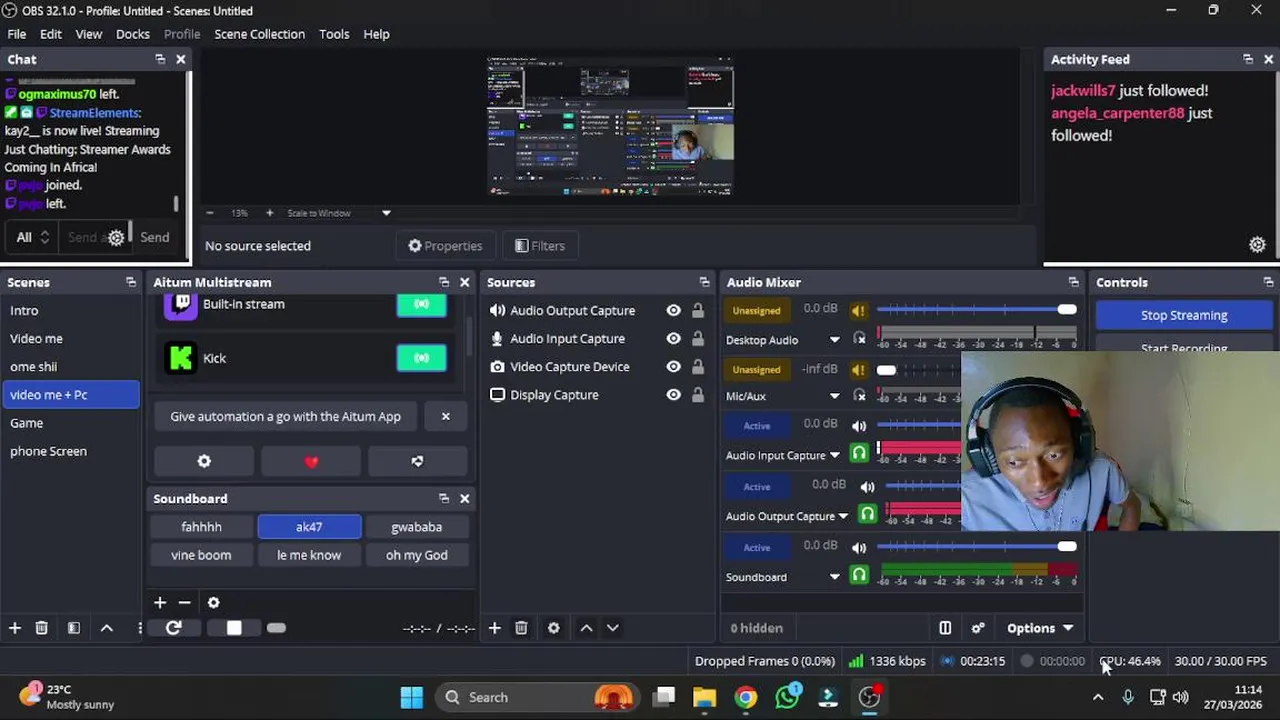Open the Scene Collection menu

(259, 34)
